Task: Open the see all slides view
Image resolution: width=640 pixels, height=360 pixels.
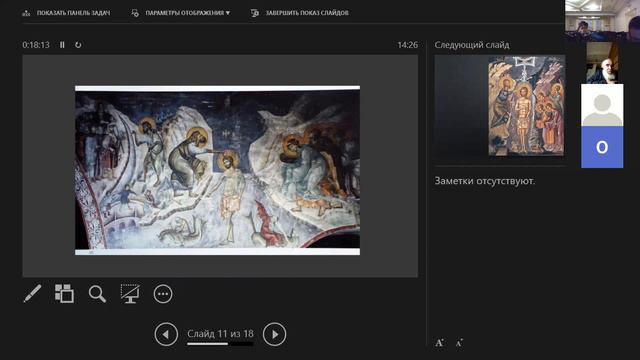Action: pos(64,293)
